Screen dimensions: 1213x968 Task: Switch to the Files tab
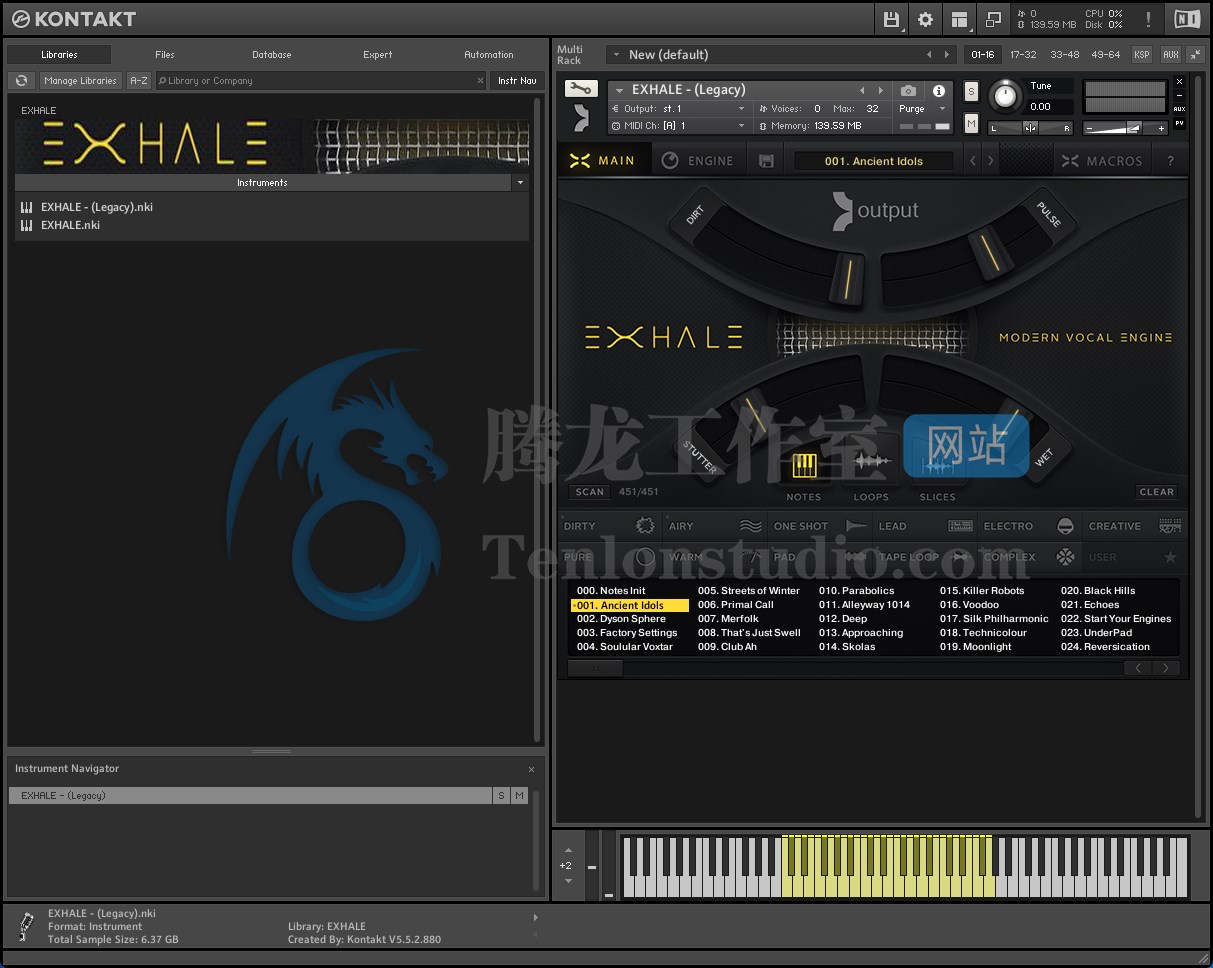165,55
